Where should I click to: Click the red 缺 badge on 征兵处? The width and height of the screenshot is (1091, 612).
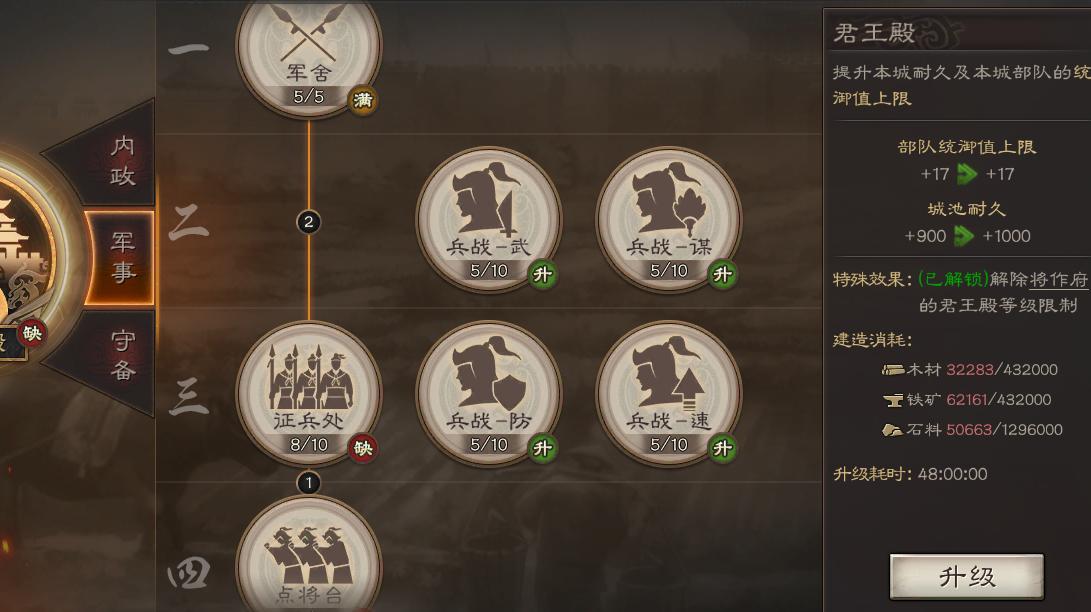click(363, 449)
